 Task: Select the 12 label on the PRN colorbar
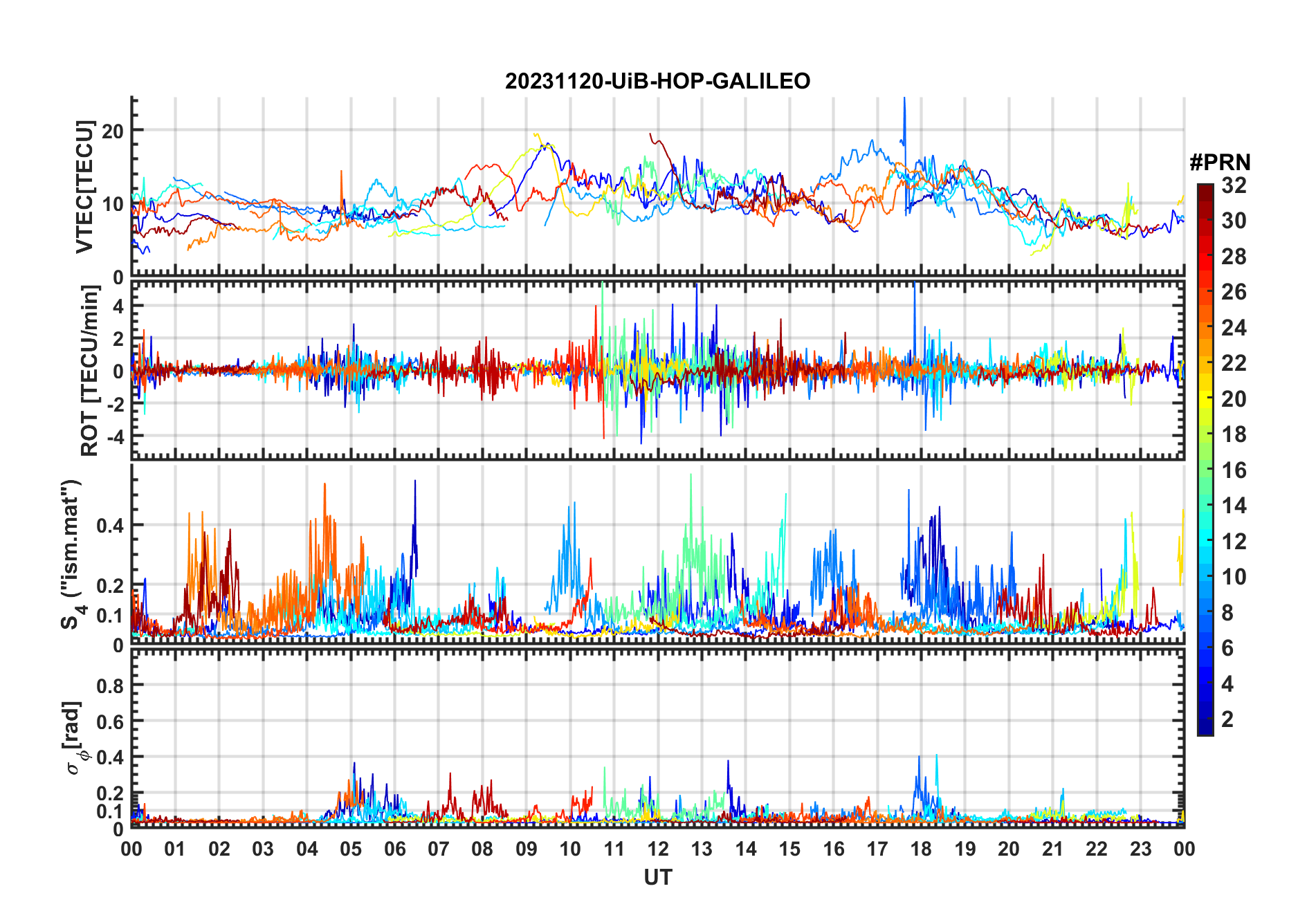[1234, 542]
